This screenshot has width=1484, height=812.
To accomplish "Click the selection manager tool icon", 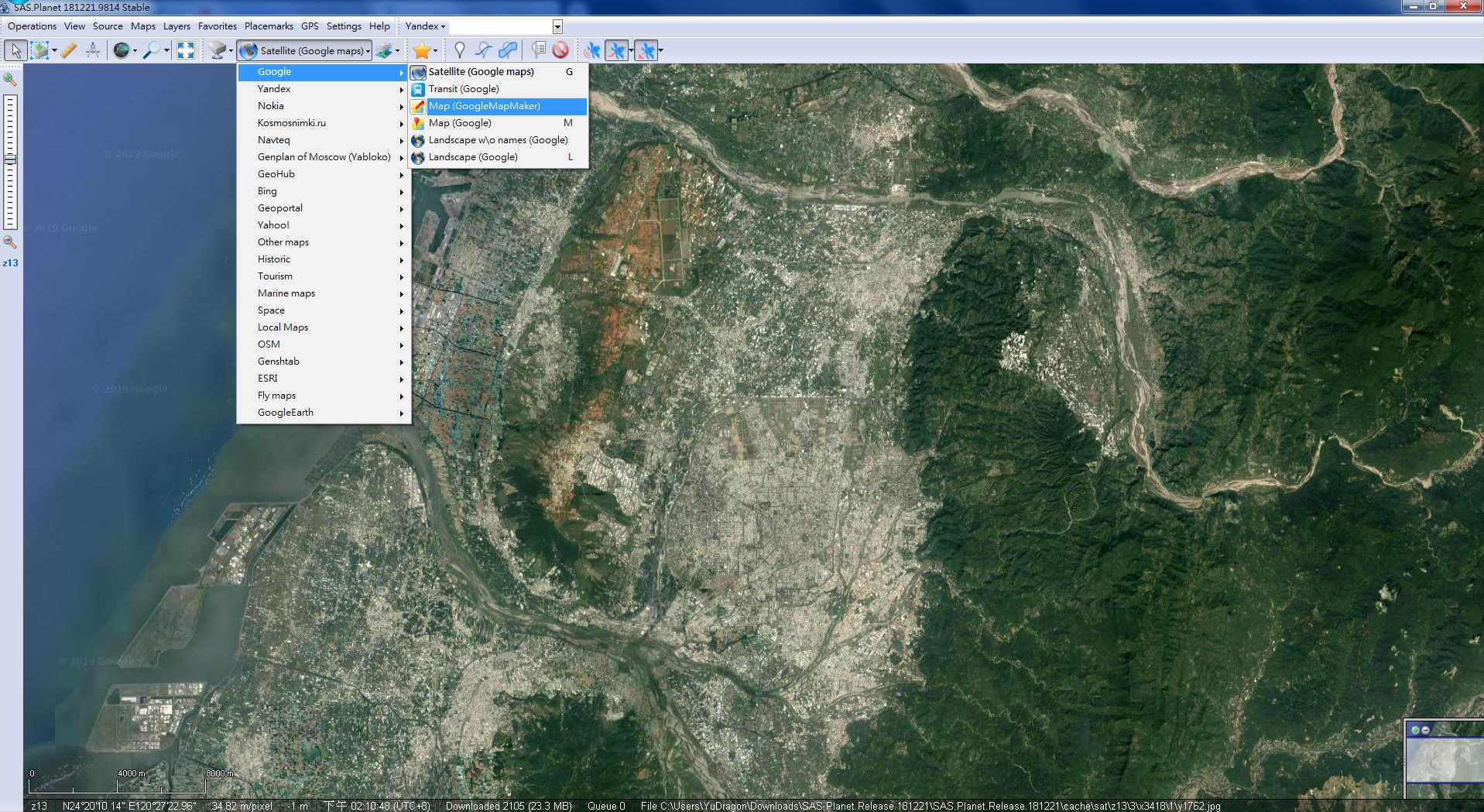I will click(x=39, y=51).
